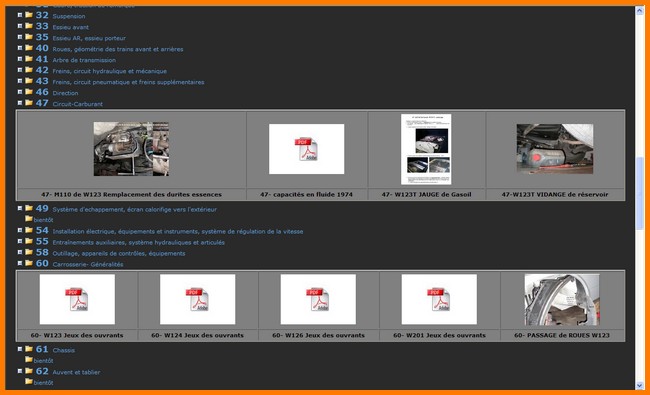This screenshot has width=650, height=395.
Task: Open PDF icon for W124 Jeux des ouvrants
Action: 197,299
